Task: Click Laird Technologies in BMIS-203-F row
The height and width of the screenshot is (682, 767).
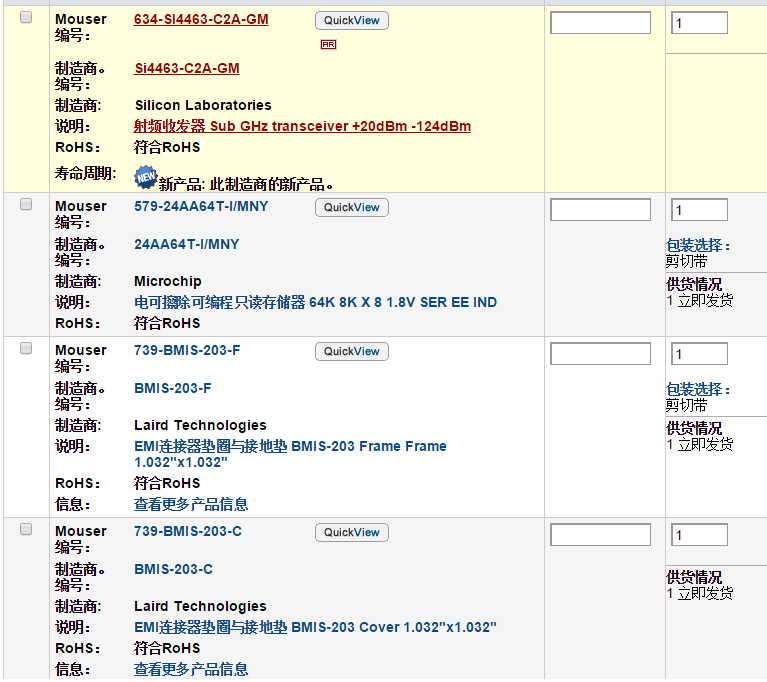Action: 201,425
